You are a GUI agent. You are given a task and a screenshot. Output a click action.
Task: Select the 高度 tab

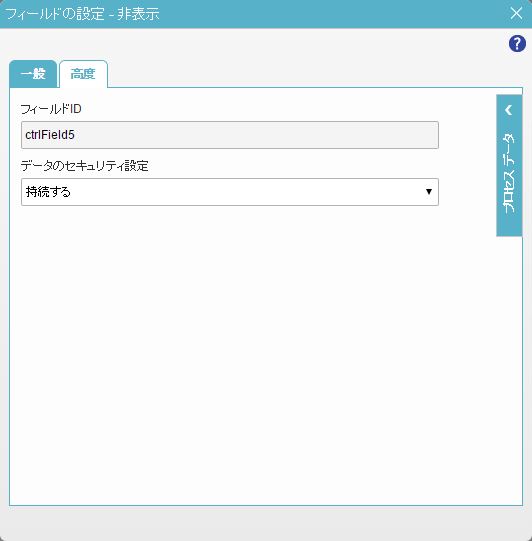click(x=83, y=74)
